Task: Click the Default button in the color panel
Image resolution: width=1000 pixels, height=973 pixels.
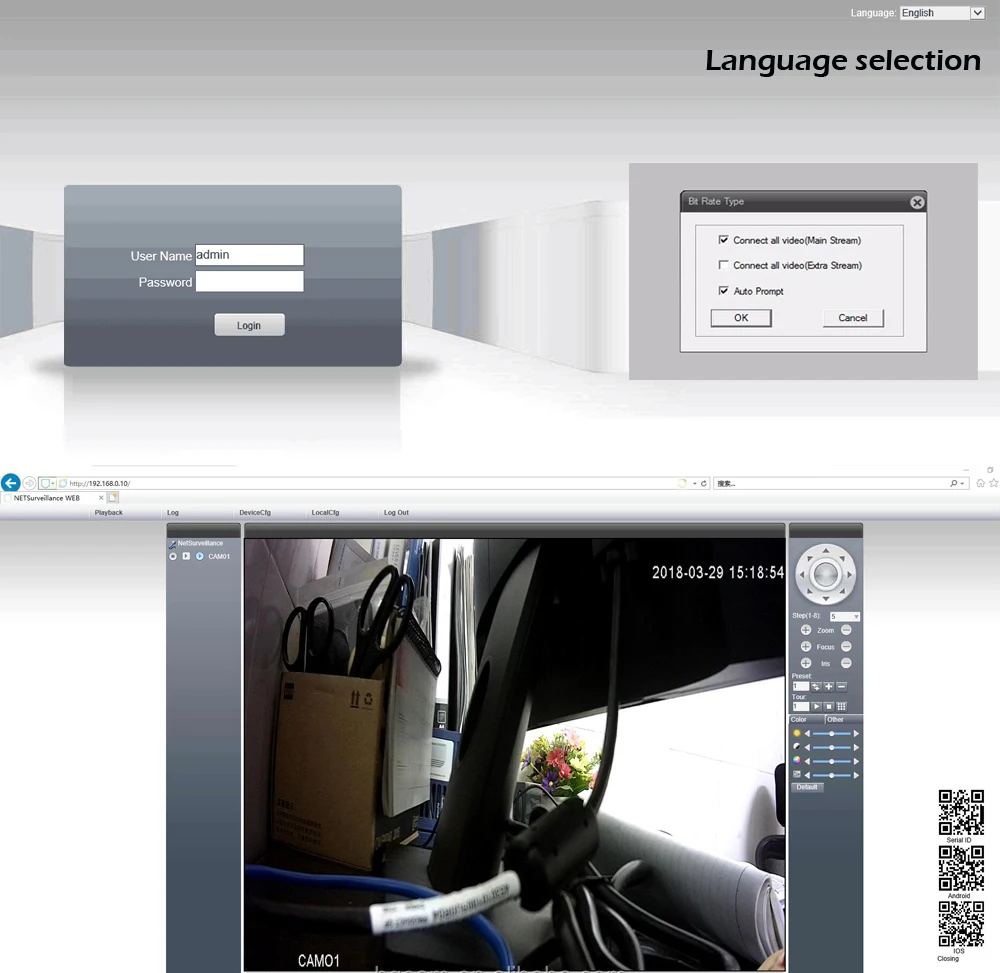Action: [x=807, y=787]
